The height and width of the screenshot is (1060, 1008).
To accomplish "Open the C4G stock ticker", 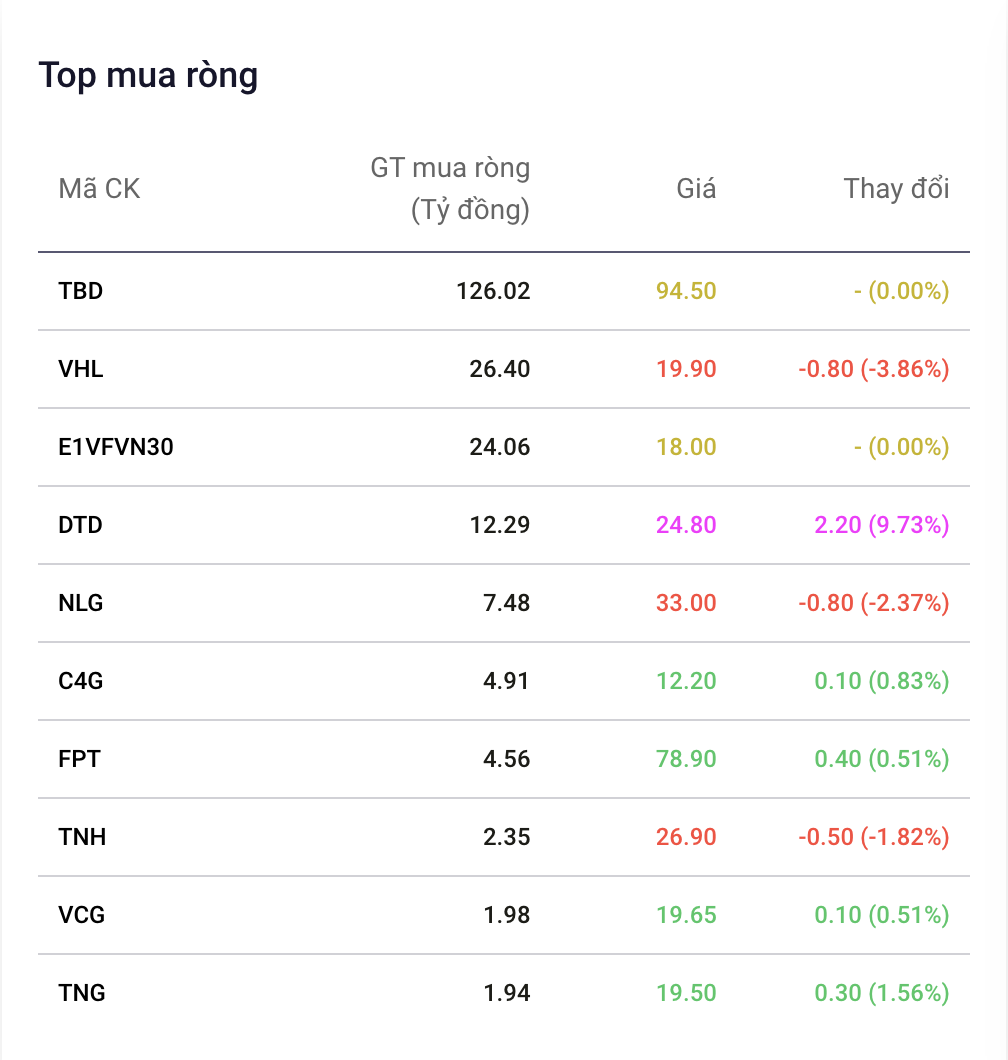I will [80, 681].
